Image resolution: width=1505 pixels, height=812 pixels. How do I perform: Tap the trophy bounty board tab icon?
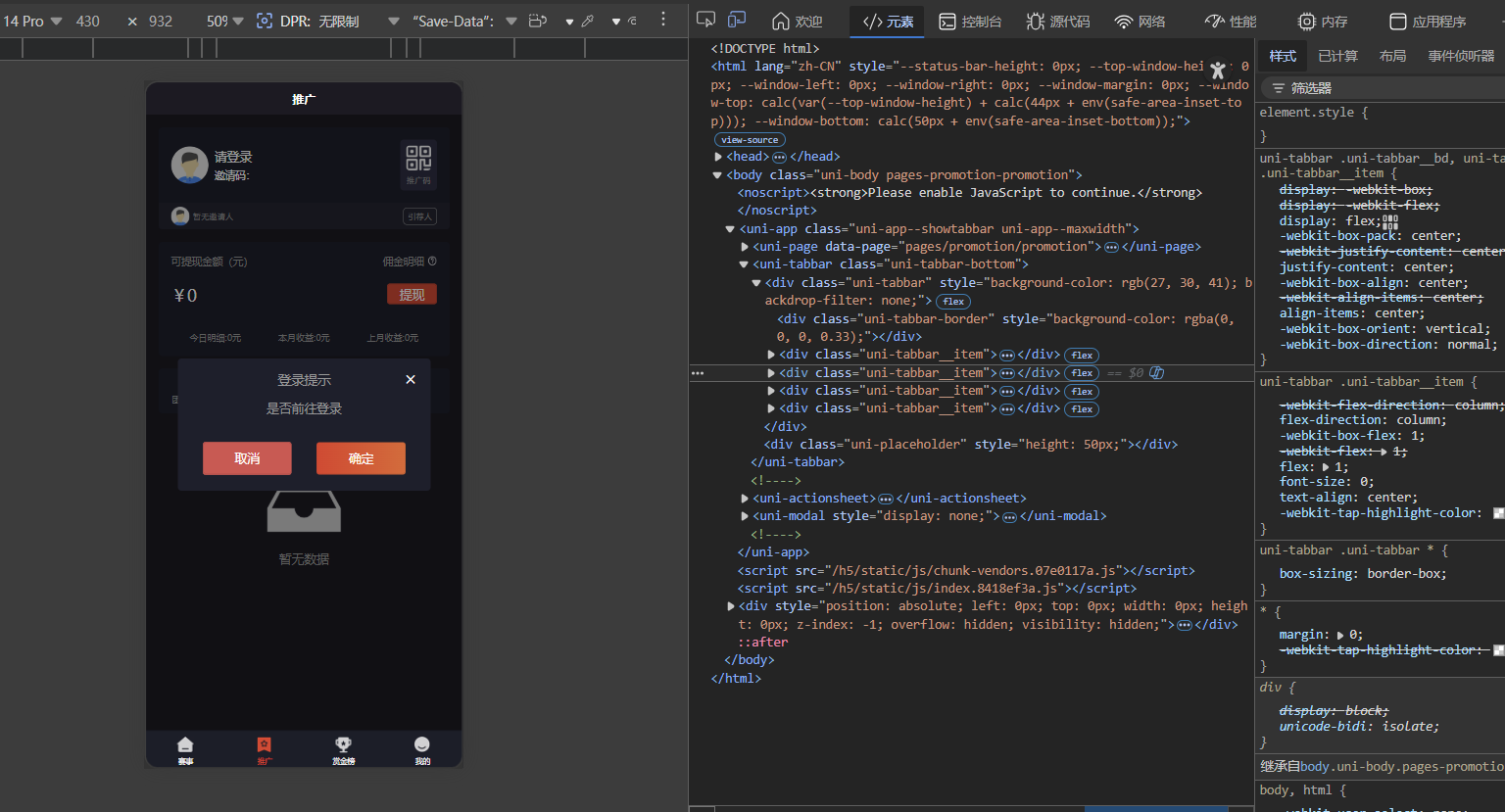(x=343, y=745)
